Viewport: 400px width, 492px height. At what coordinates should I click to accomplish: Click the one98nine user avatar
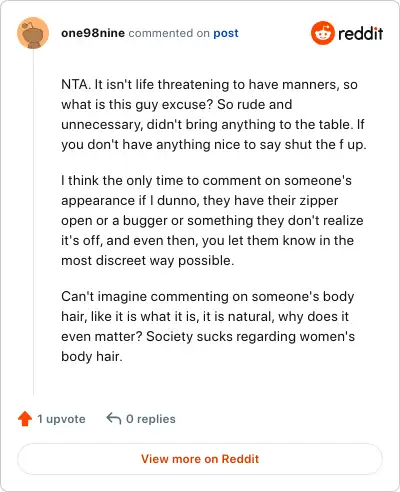(x=33, y=33)
